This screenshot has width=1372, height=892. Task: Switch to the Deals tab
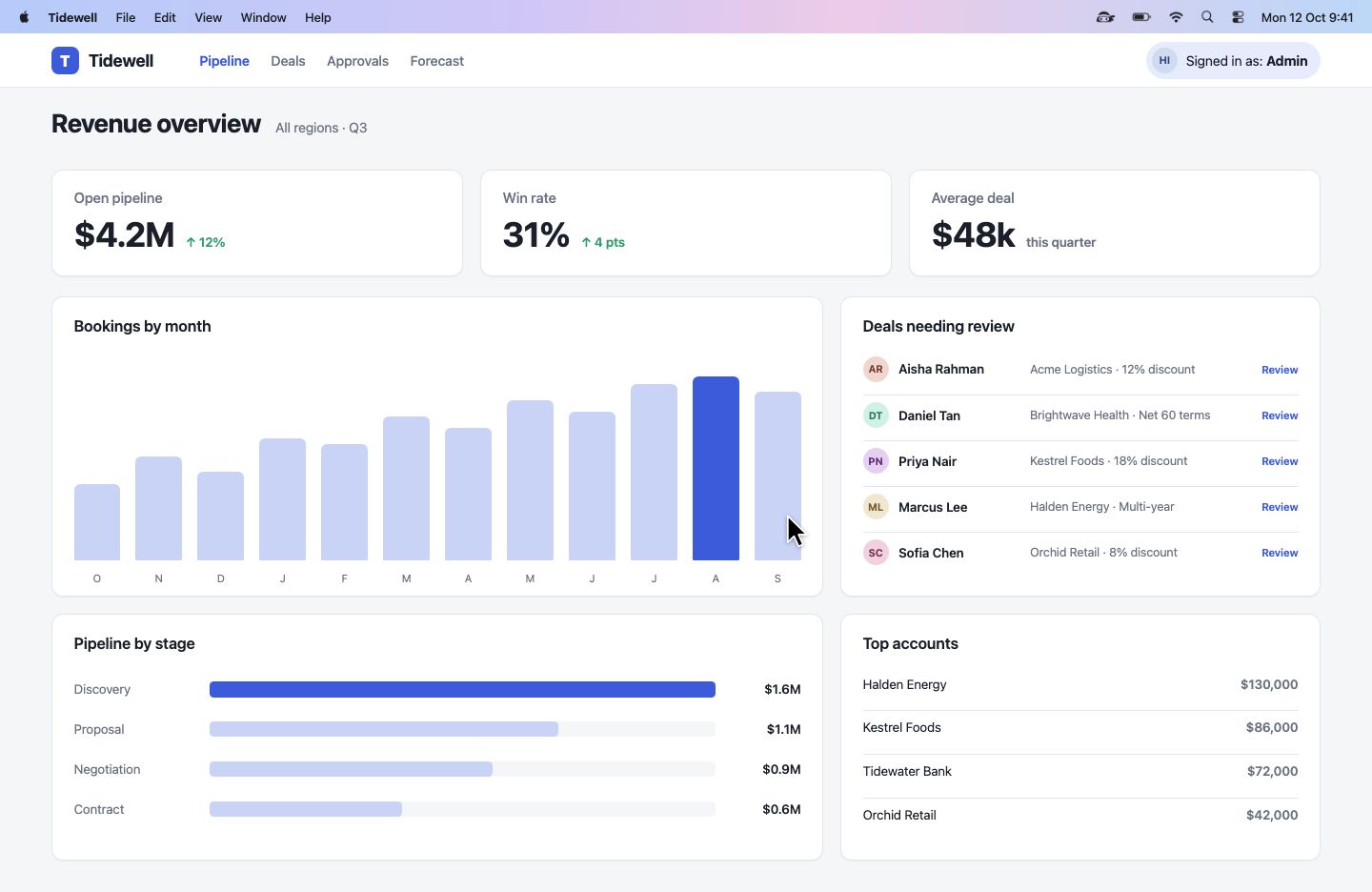[288, 61]
